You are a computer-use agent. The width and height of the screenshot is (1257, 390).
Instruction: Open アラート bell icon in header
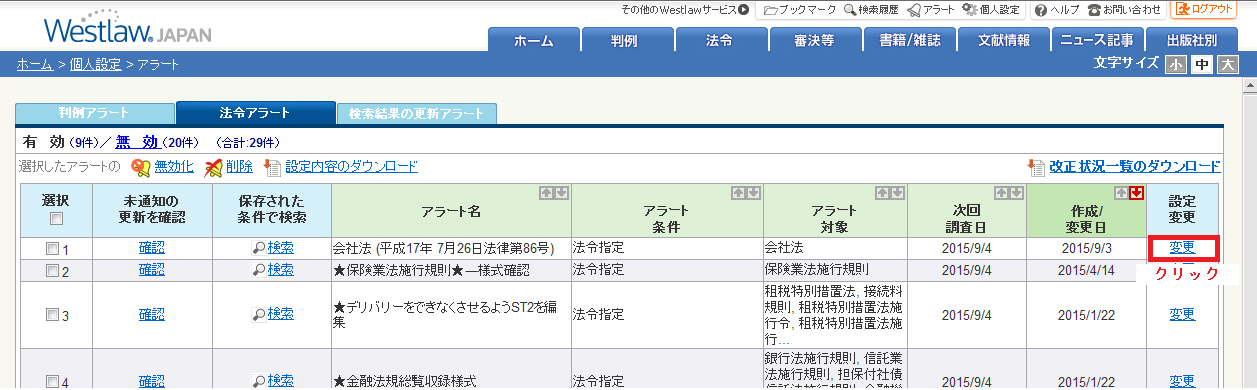pos(914,9)
